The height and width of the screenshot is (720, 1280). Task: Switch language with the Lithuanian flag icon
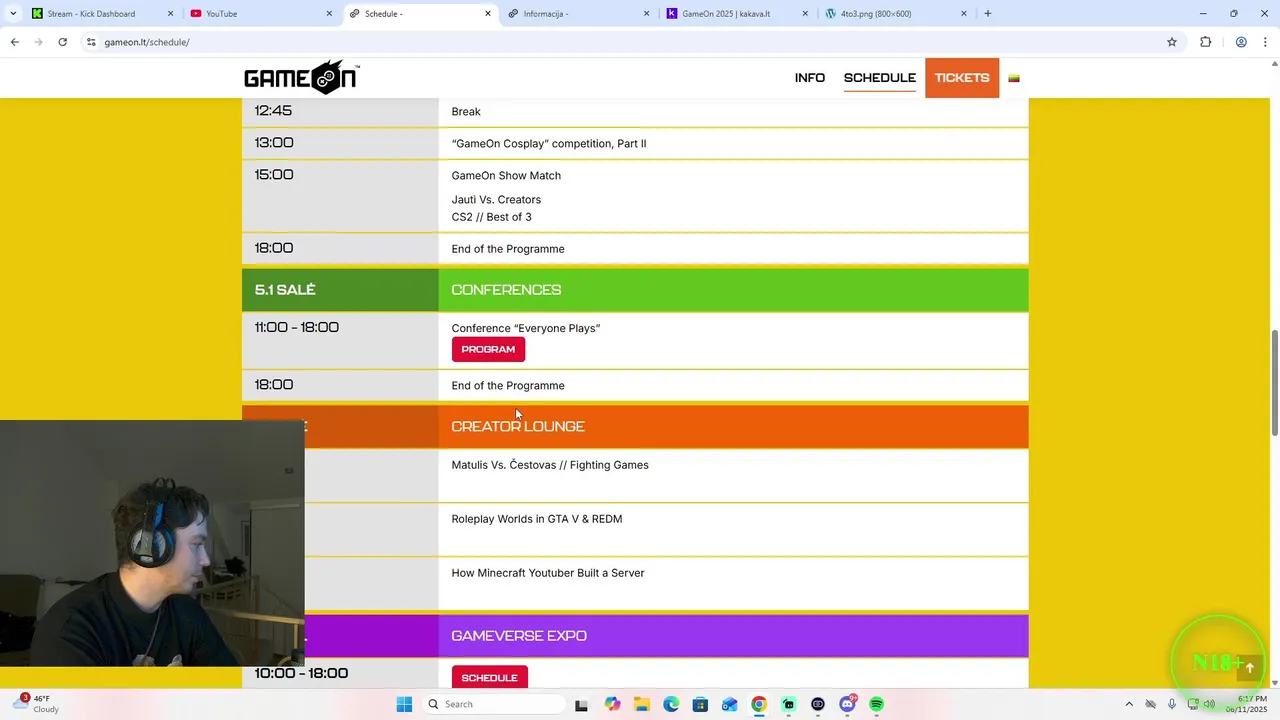point(1014,78)
